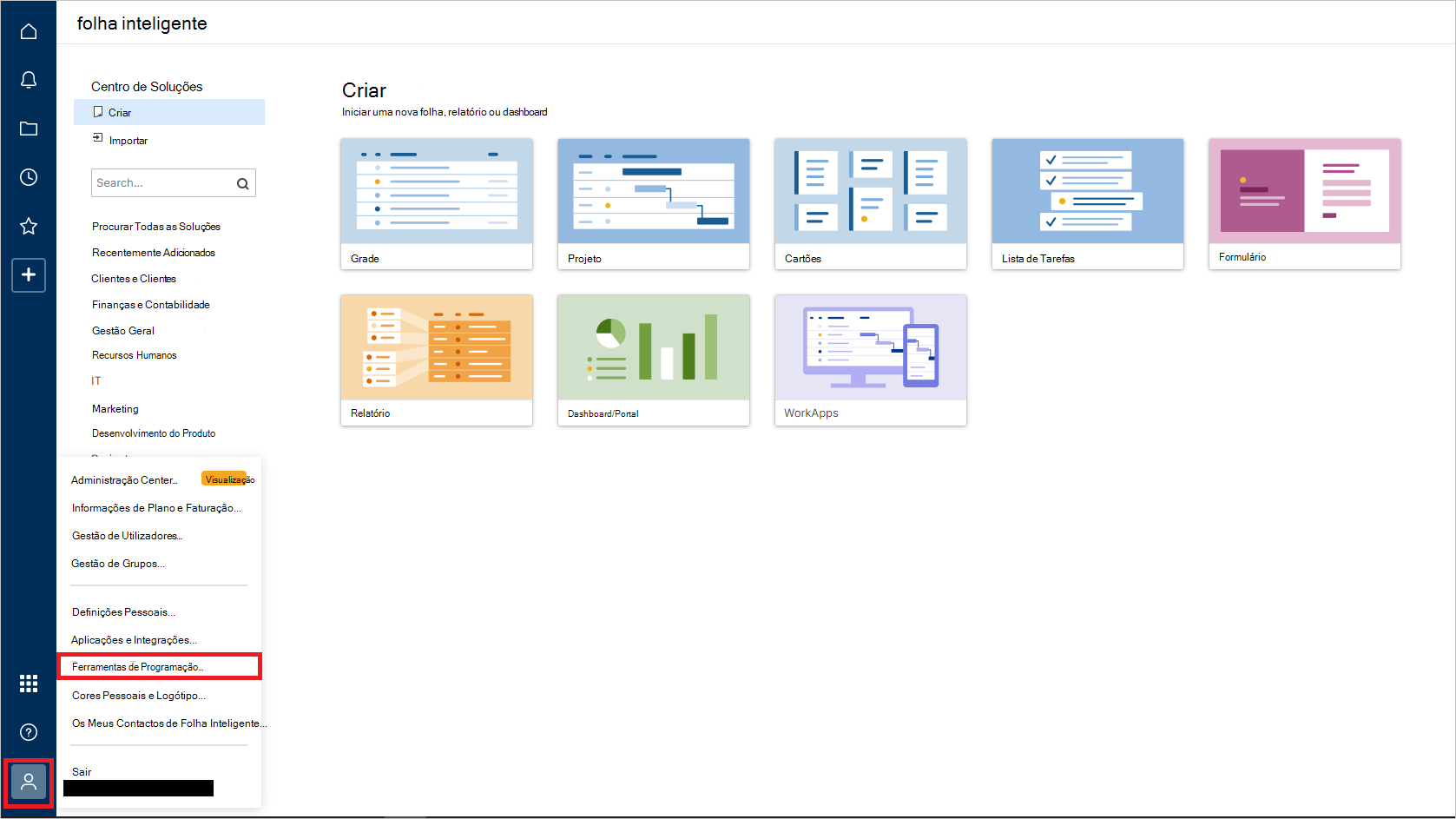The width and height of the screenshot is (1456, 819).
Task: Click the Search input field
Action: coord(161,182)
